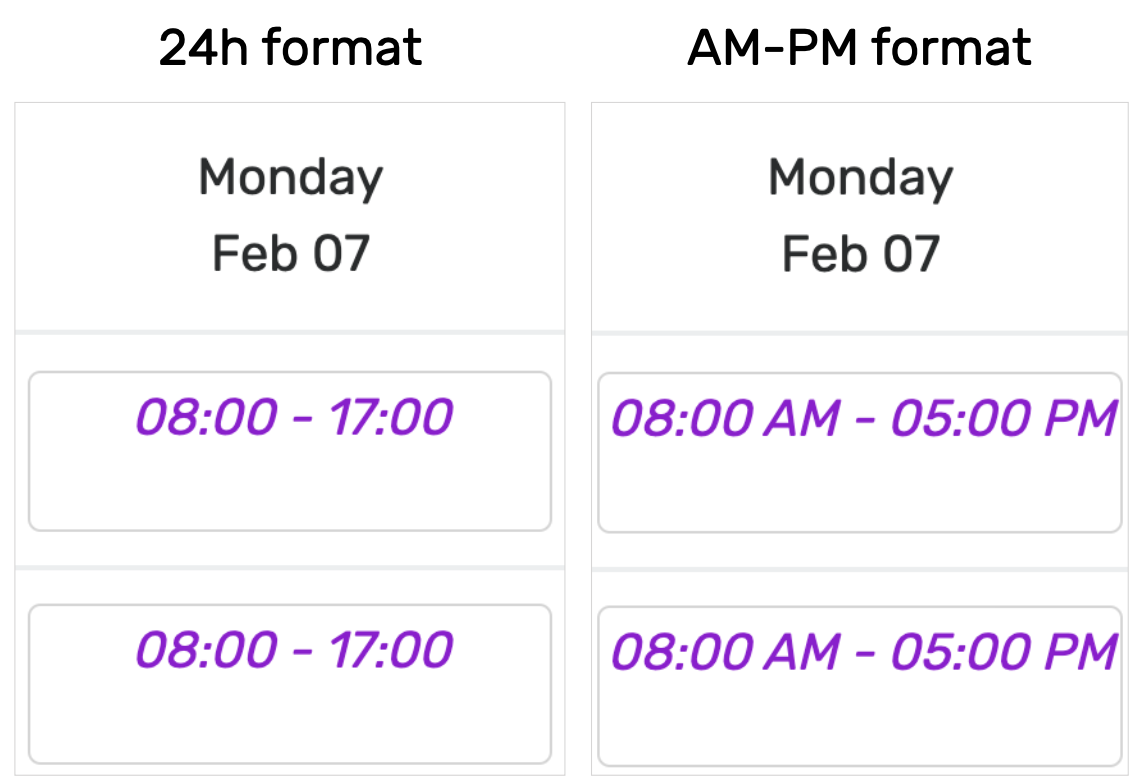Choose the second 08:00 AM - 05:00 PM slot
The height and width of the screenshot is (784, 1138).
[x=860, y=686]
